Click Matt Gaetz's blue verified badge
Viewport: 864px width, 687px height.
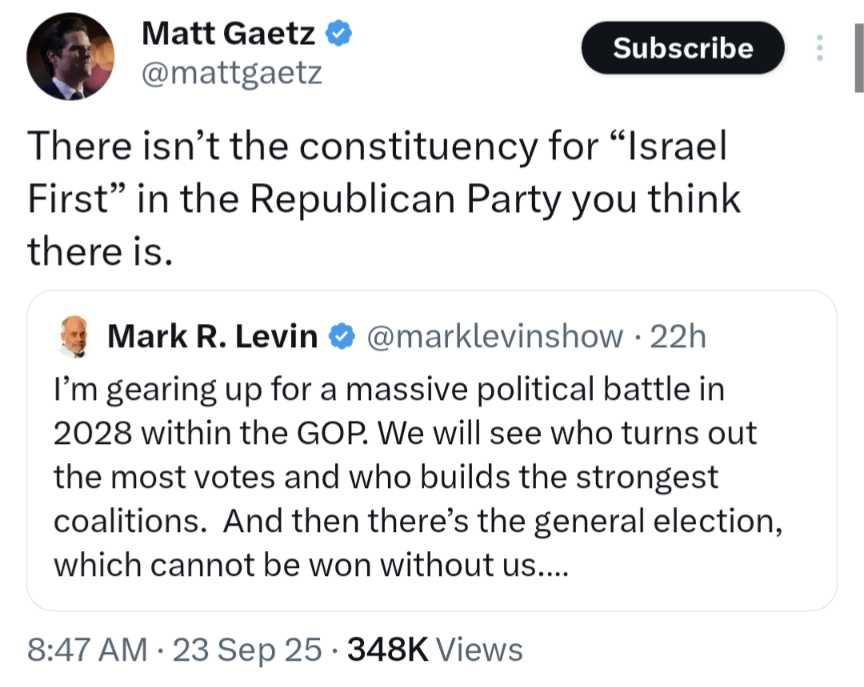[x=339, y=33]
